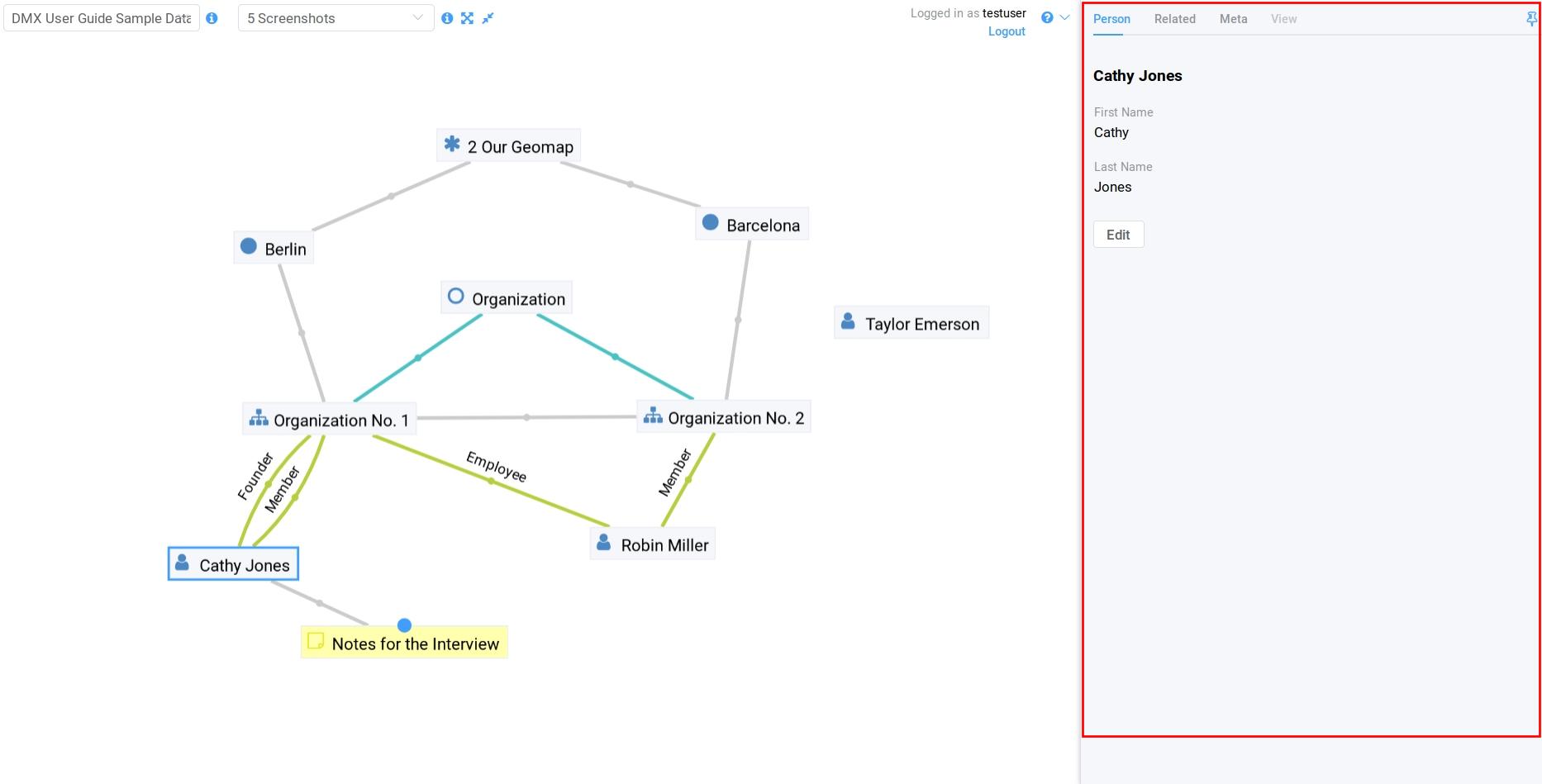Zoom topicmap to fit window
Viewport: 1542px width, 784px height.
coord(468,18)
